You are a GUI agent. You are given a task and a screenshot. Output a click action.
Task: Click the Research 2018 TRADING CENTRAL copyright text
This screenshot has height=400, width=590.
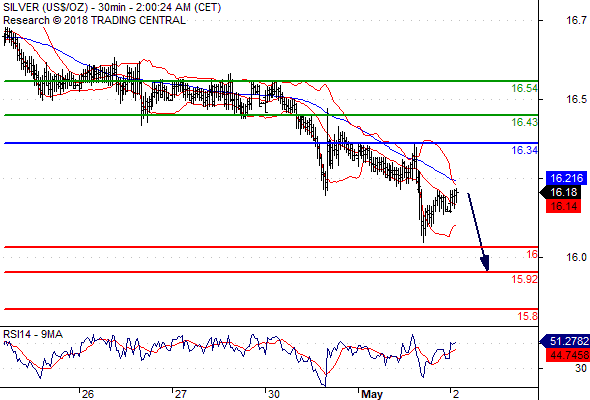tap(94, 20)
